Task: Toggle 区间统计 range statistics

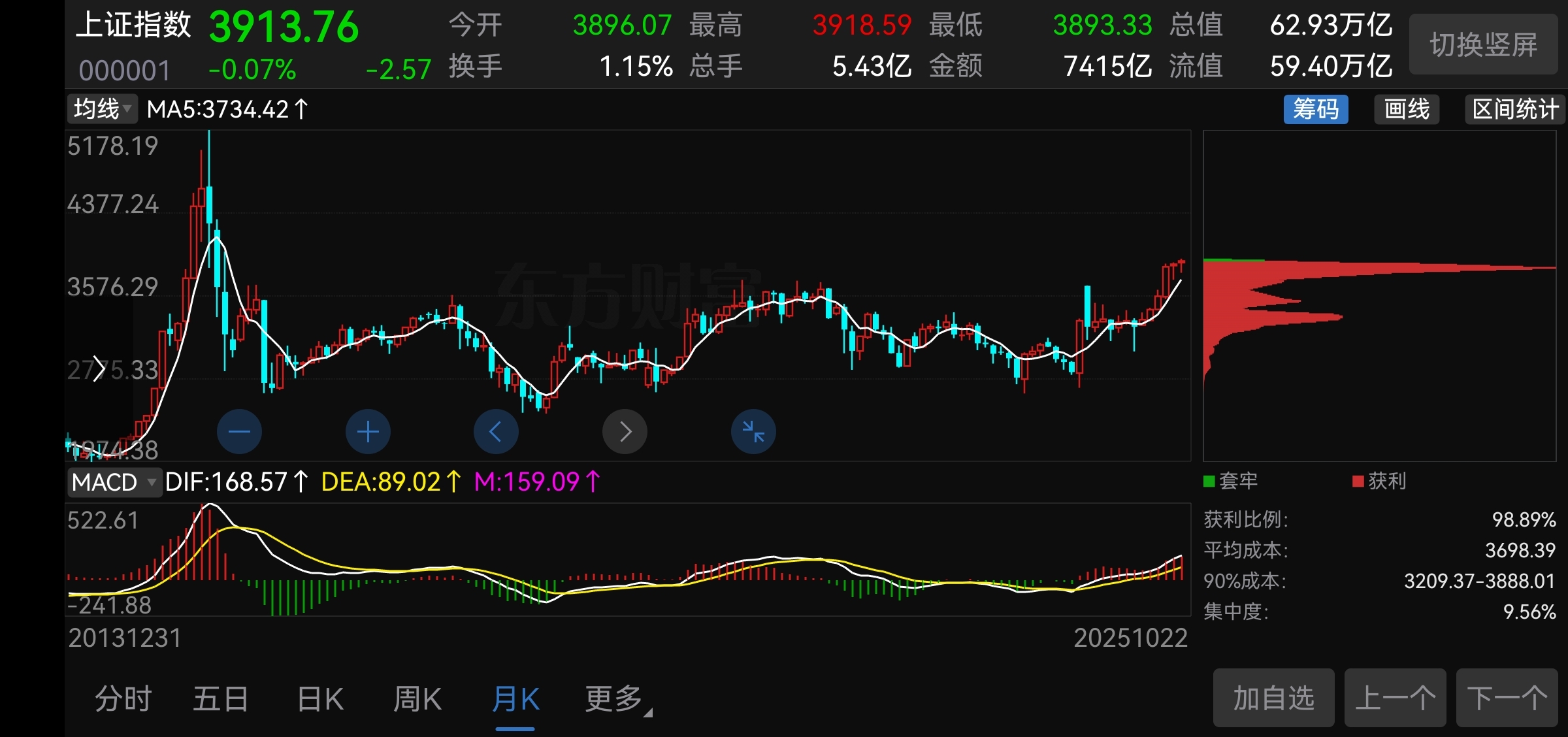Action: (x=1514, y=109)
